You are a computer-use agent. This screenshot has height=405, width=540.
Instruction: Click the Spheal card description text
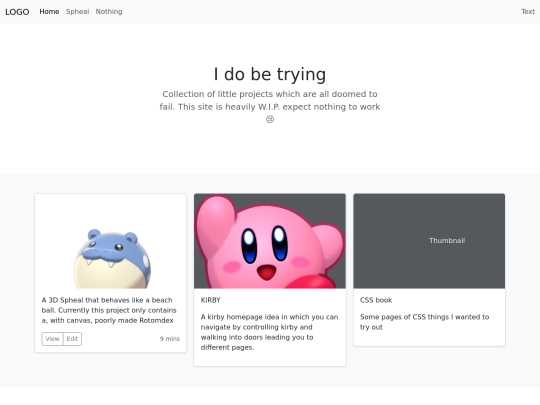pos(109,310)
